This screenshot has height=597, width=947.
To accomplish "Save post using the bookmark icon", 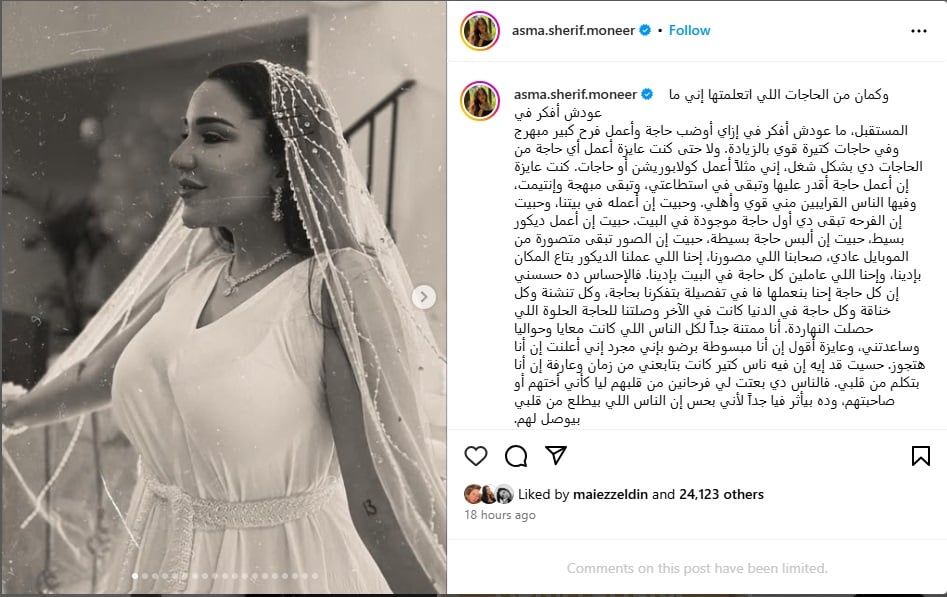I will coord(920,456).
